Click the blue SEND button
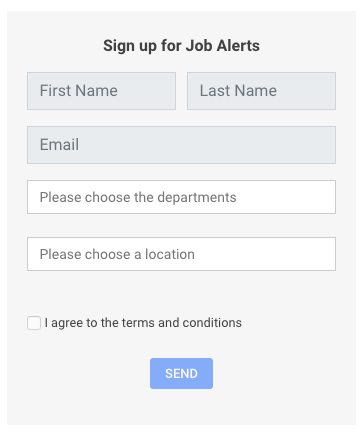The width and height of the screenshot is (364, 433). (181, 373)
